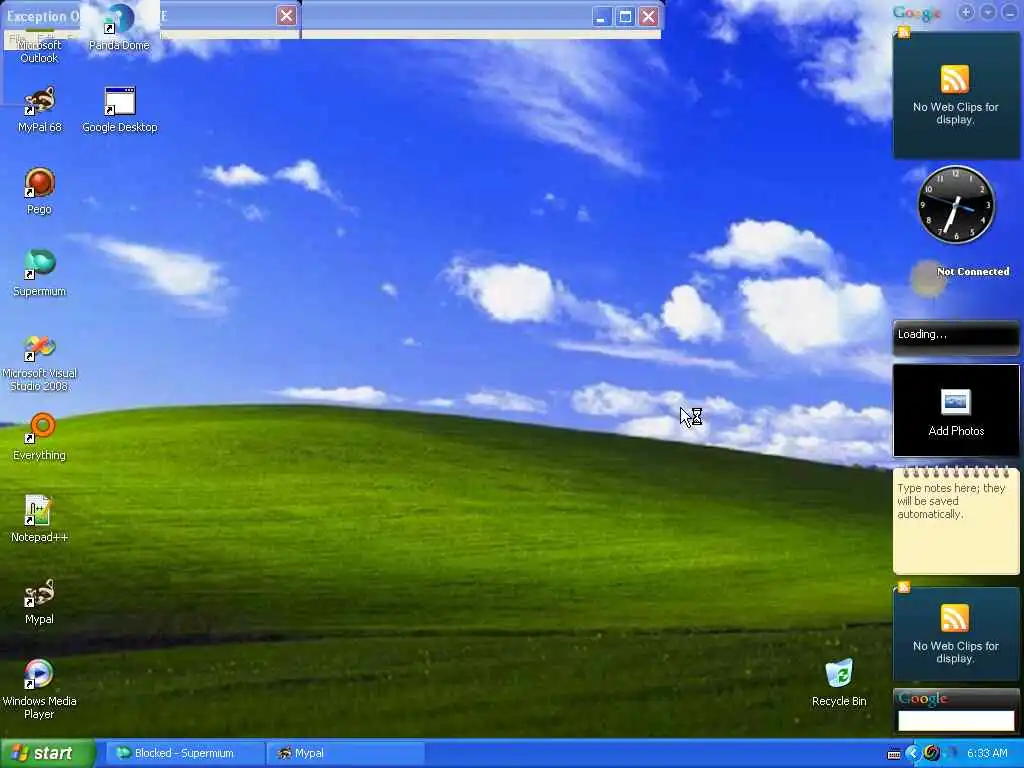Click the keyboard icon in system tray
The height and width of the screenshot is (768, 1024).
pyautogui.click(x=894, y=754)
